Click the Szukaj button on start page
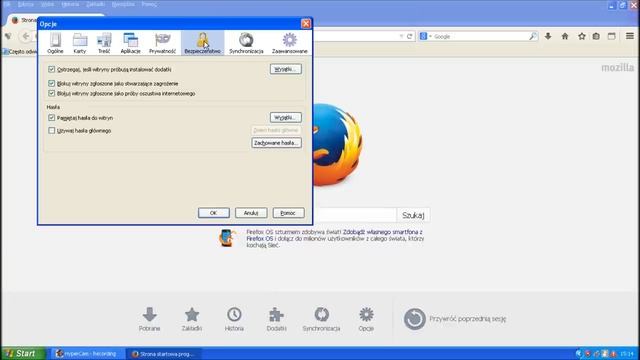This screenshot has width=640, height=360. pyautogui.click(x=413, y=215)
